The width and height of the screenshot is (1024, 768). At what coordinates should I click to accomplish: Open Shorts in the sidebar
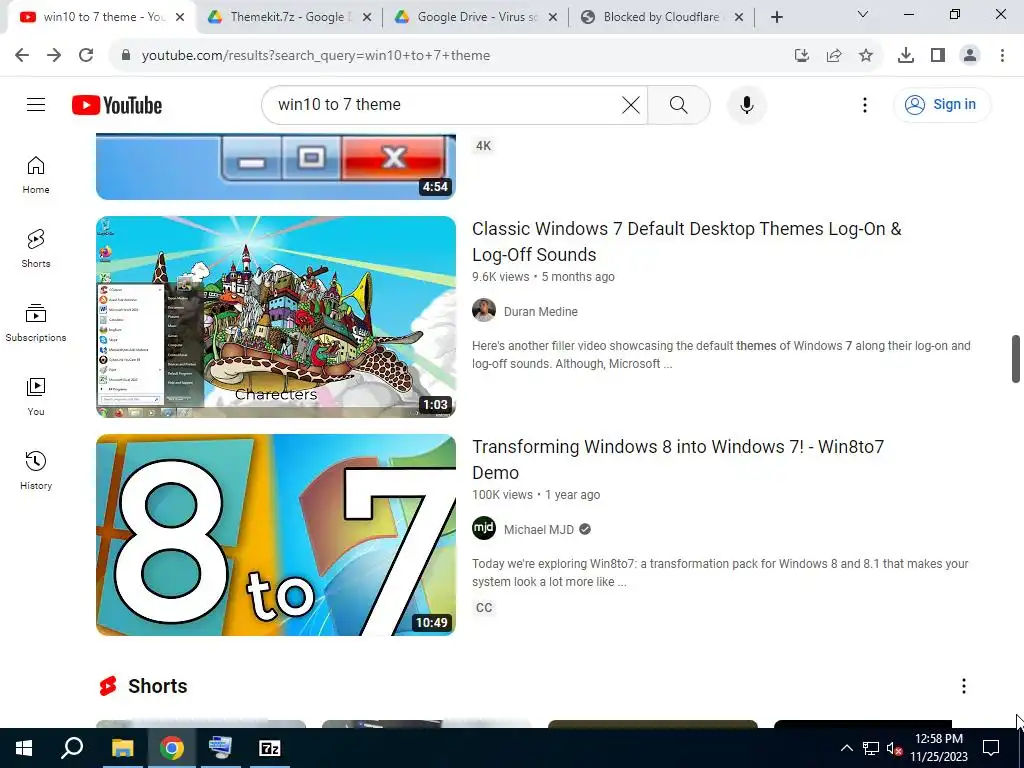pyautogui.click(x=36, y=249)
